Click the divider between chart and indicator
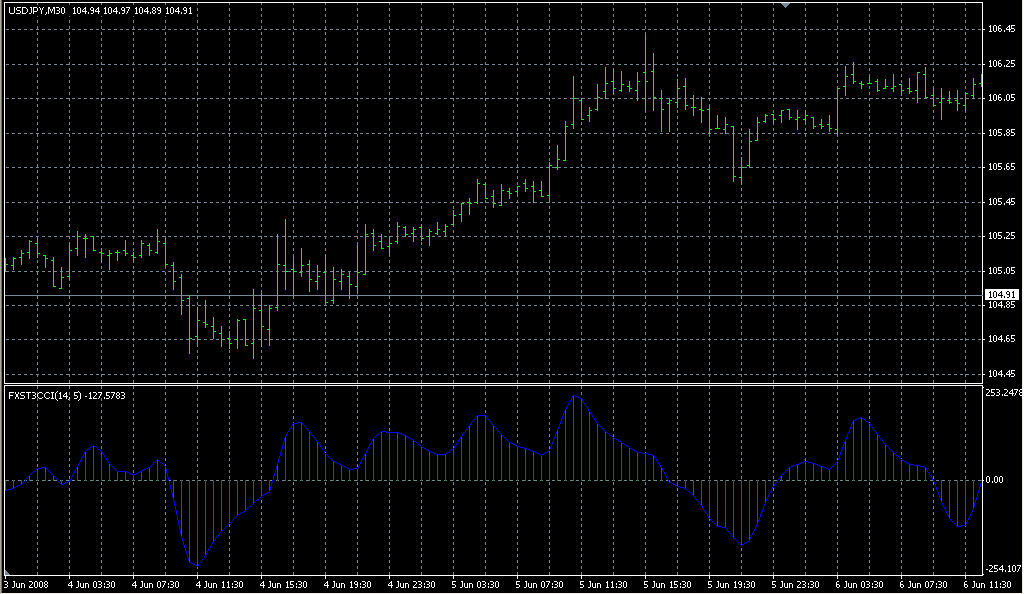This screenshot has width=1024, height=594. (x=490, y=384)
